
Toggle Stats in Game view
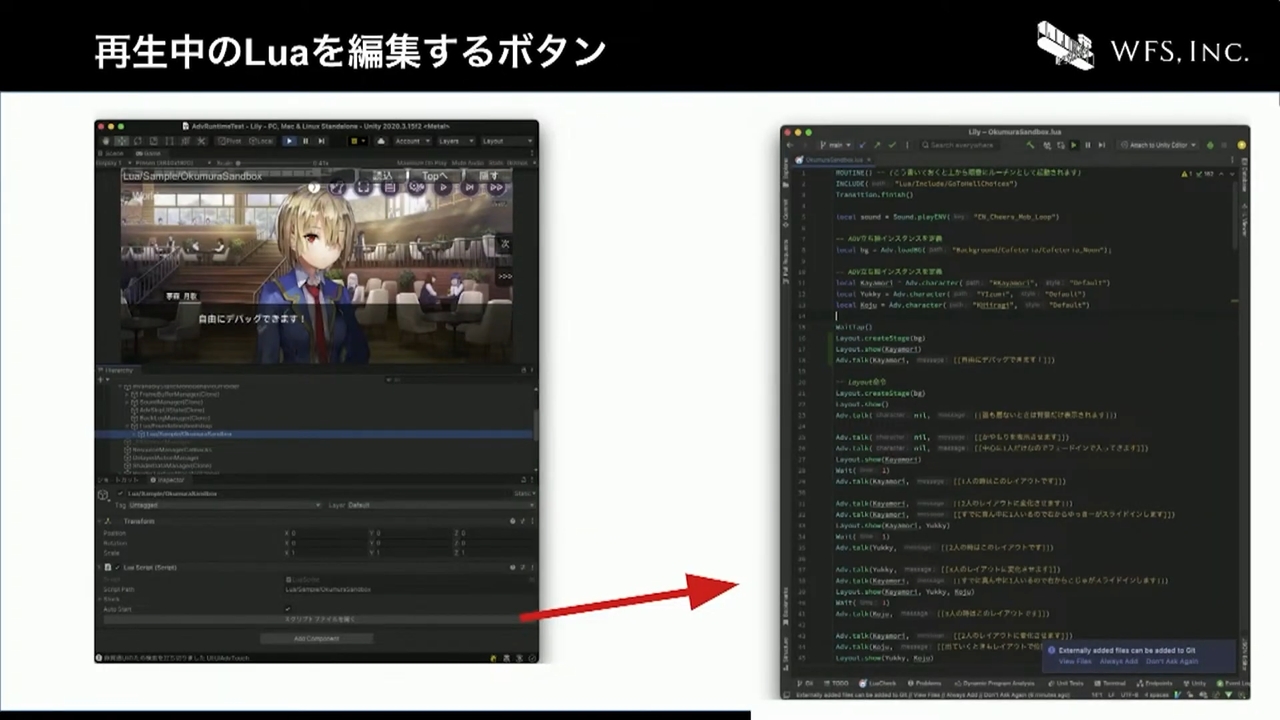(x=494, y=163)
